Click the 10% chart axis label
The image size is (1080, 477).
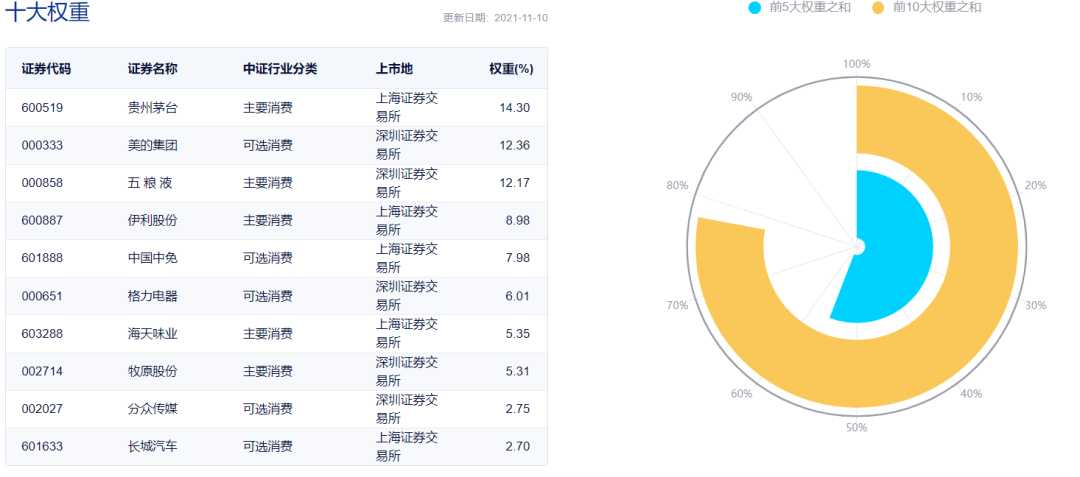tap(971, 97)
